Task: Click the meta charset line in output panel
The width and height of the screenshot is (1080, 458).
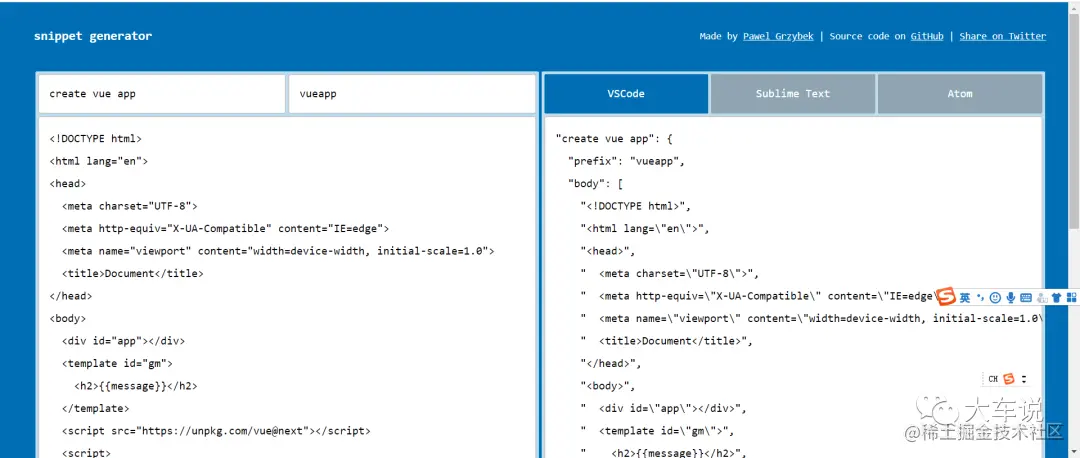Action: pyautogui.click(x=669, y=273)
